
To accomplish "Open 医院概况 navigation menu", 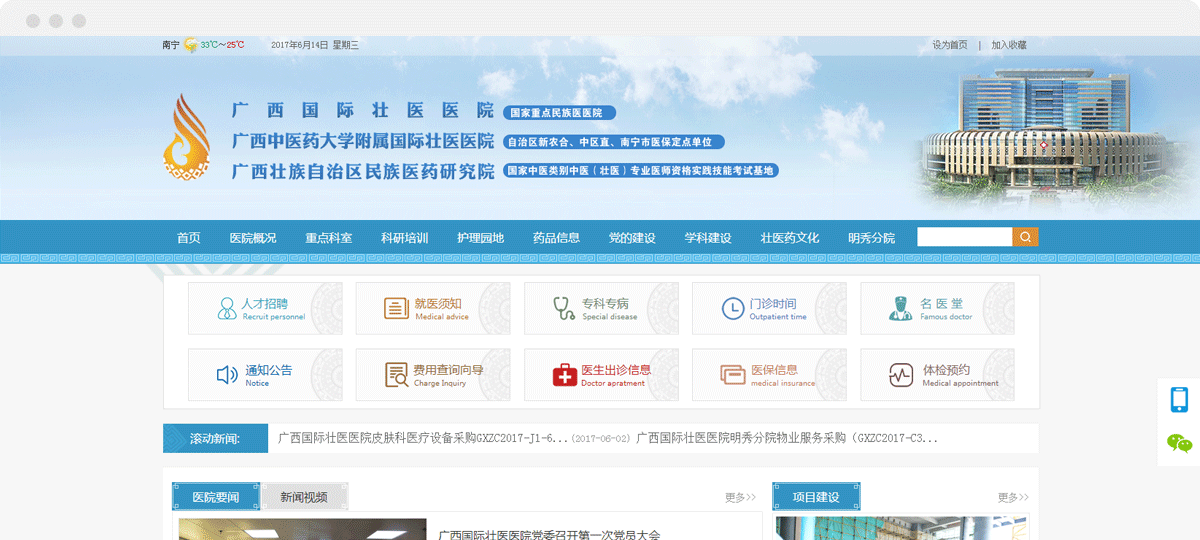I will [x=253, y=238].
